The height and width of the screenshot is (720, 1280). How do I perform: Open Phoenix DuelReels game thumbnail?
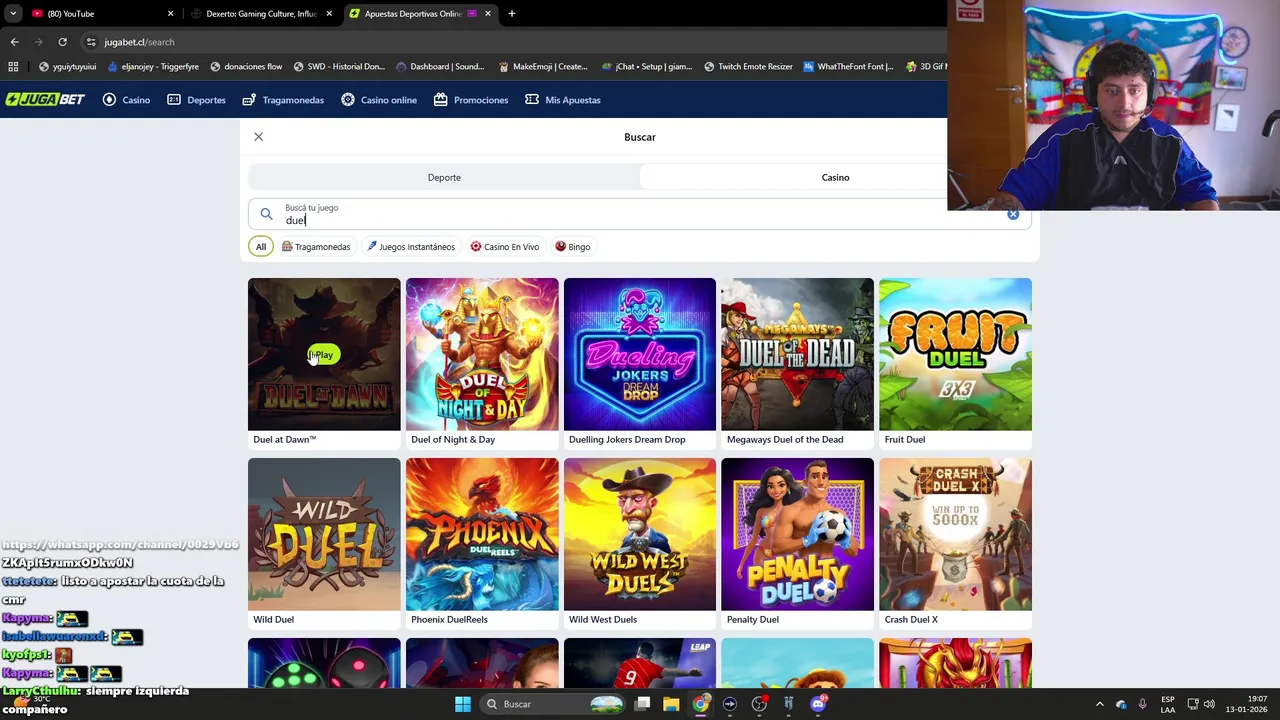coord(482,534)
